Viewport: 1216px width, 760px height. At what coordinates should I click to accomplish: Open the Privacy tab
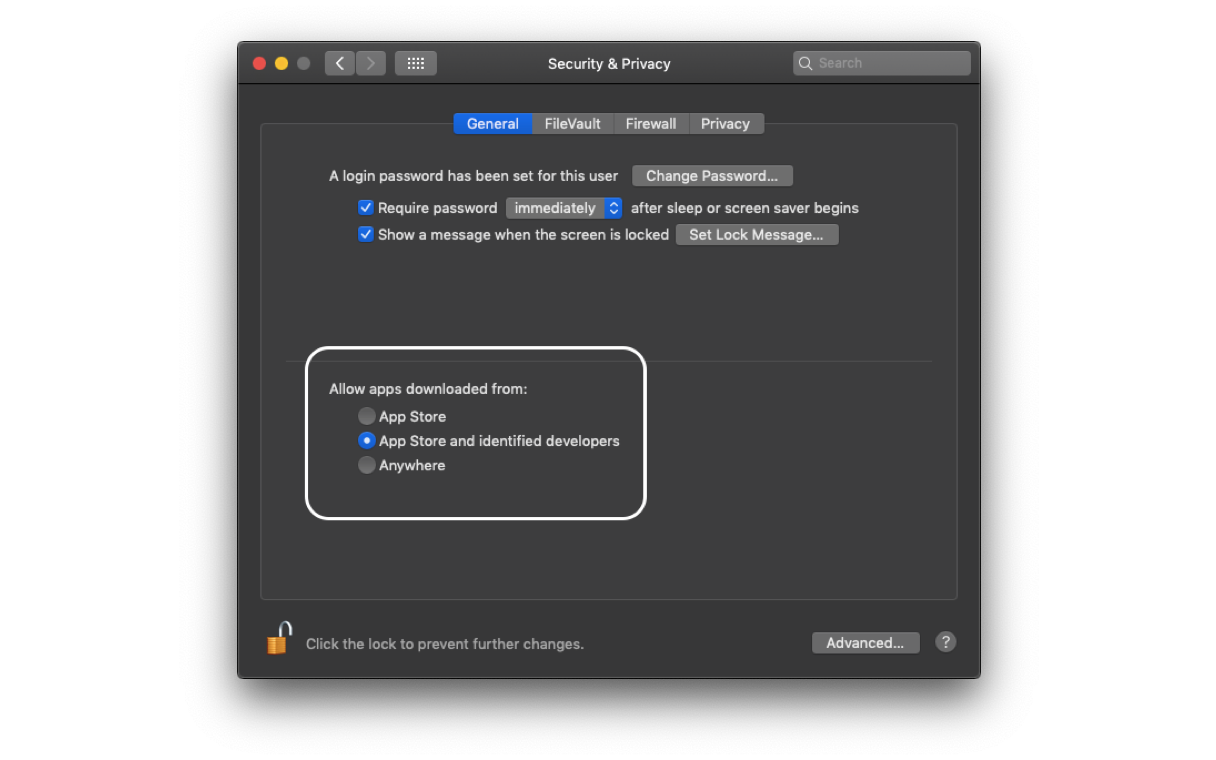pos(725,124)
